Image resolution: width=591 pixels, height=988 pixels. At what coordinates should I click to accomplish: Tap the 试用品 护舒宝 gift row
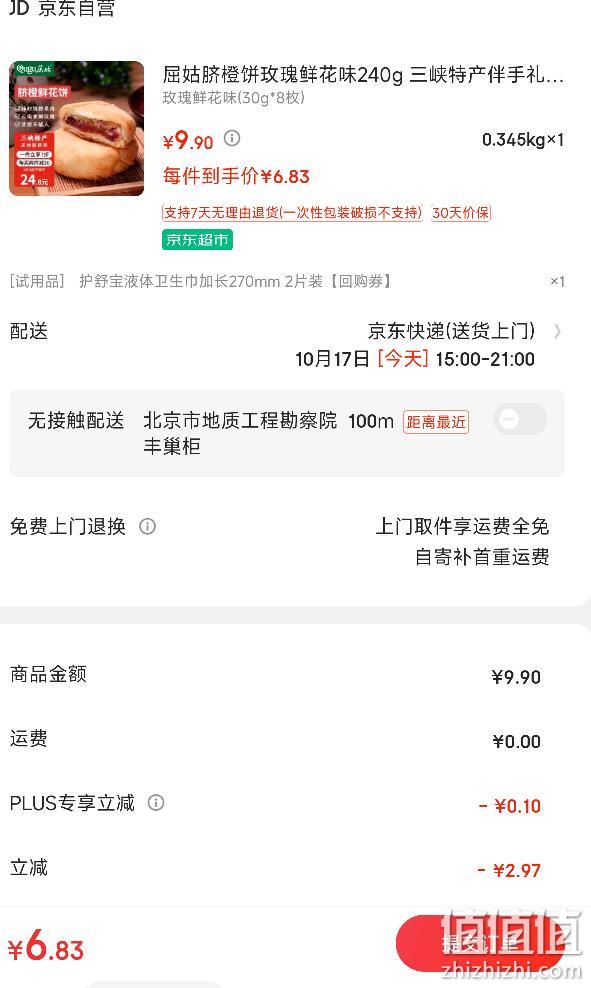287,281
